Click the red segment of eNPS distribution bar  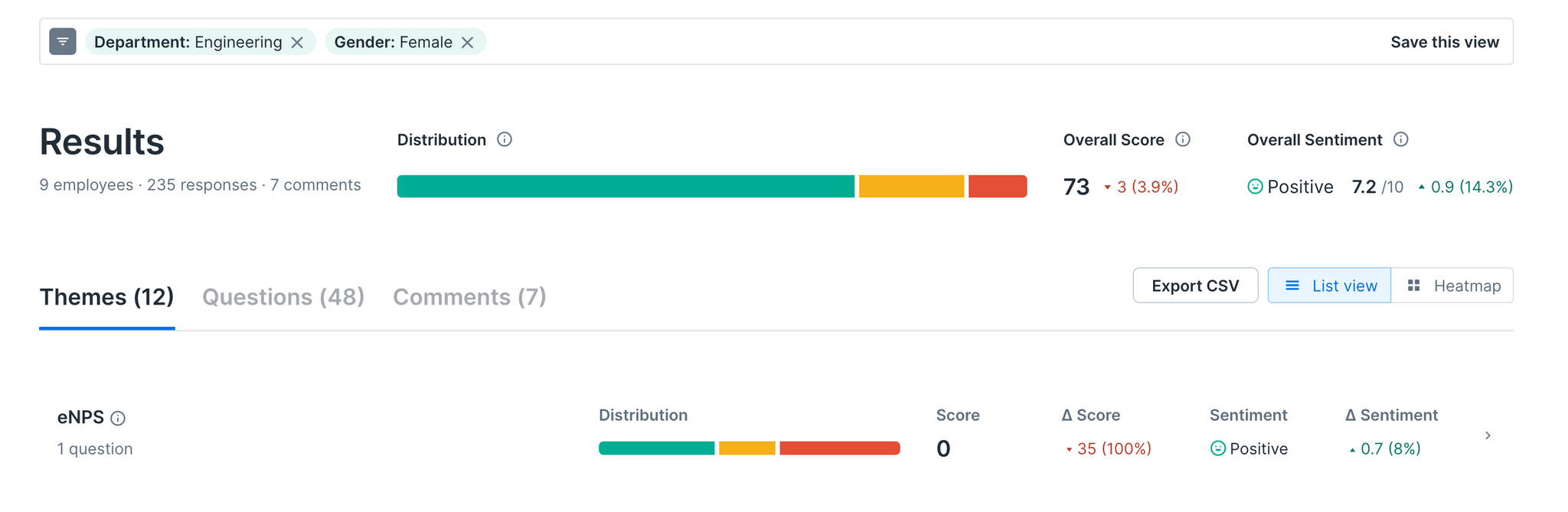point(839,448)
